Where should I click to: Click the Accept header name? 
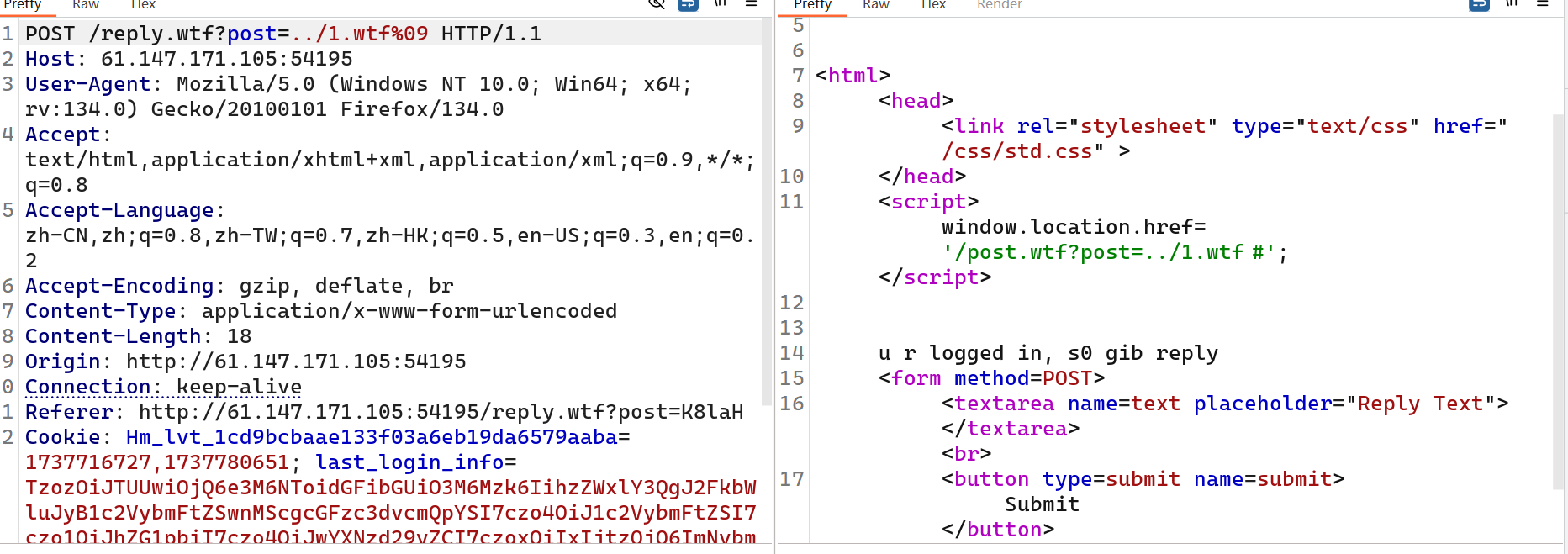[x=63, y=135]
